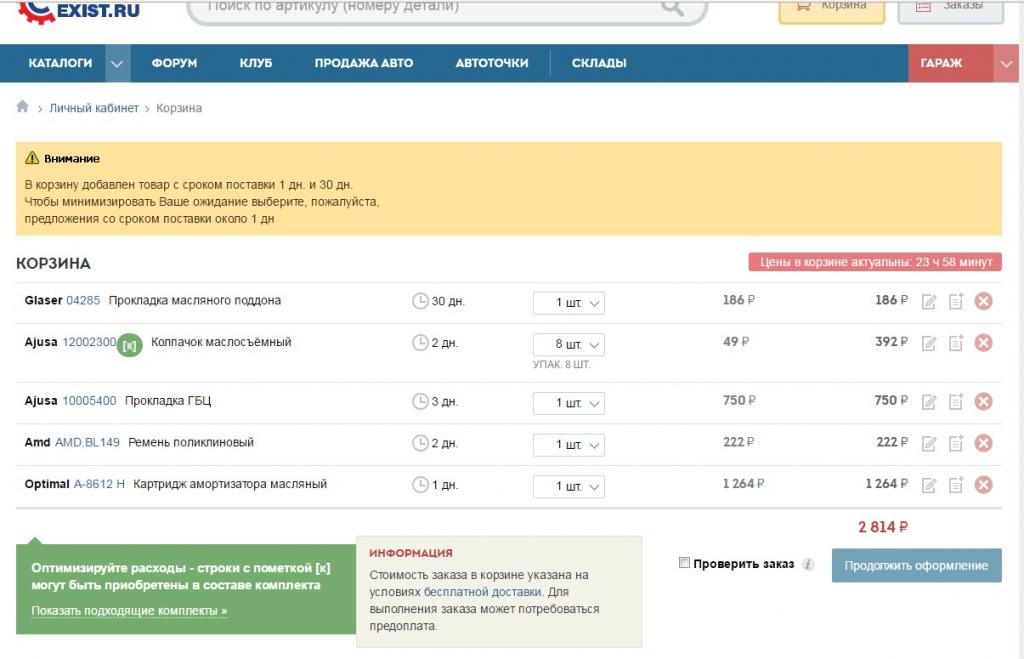Open part number 12002300 link
1024x659 pixels.
[x=89, y=342]
